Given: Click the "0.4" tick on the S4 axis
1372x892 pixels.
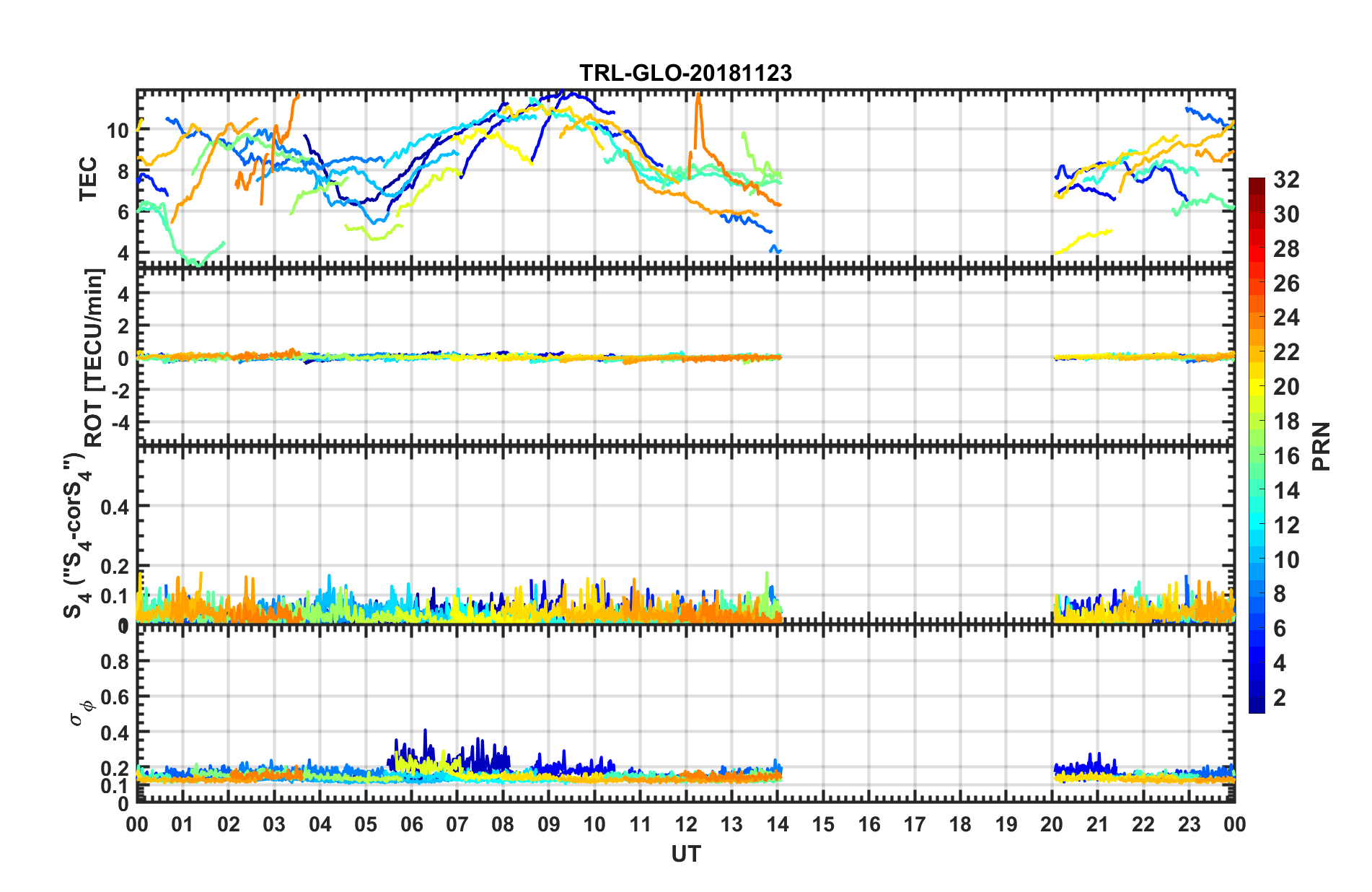Looking at the screenshot, I should coord(115,507).
